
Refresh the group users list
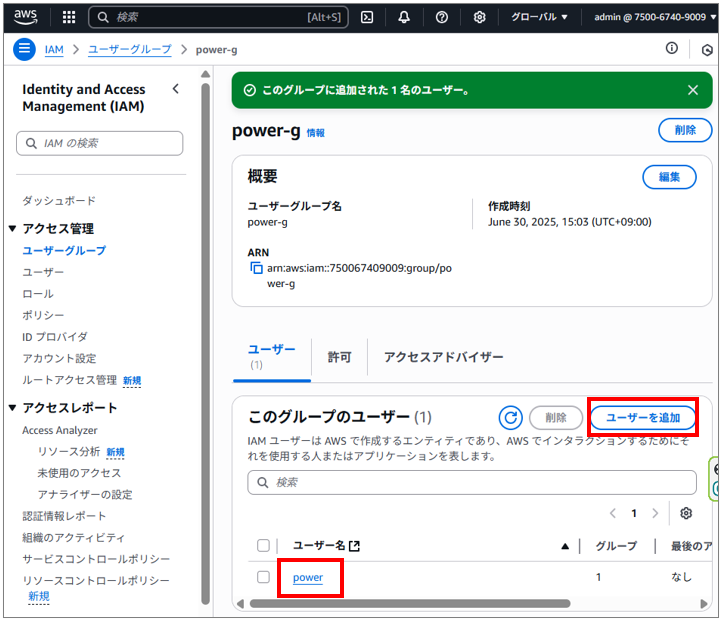[510, 417]
